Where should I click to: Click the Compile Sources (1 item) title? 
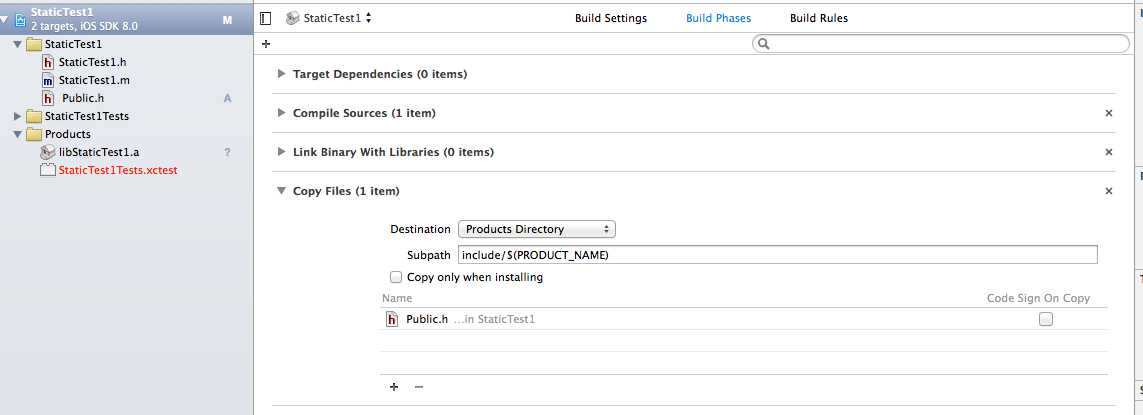[364, 113]
